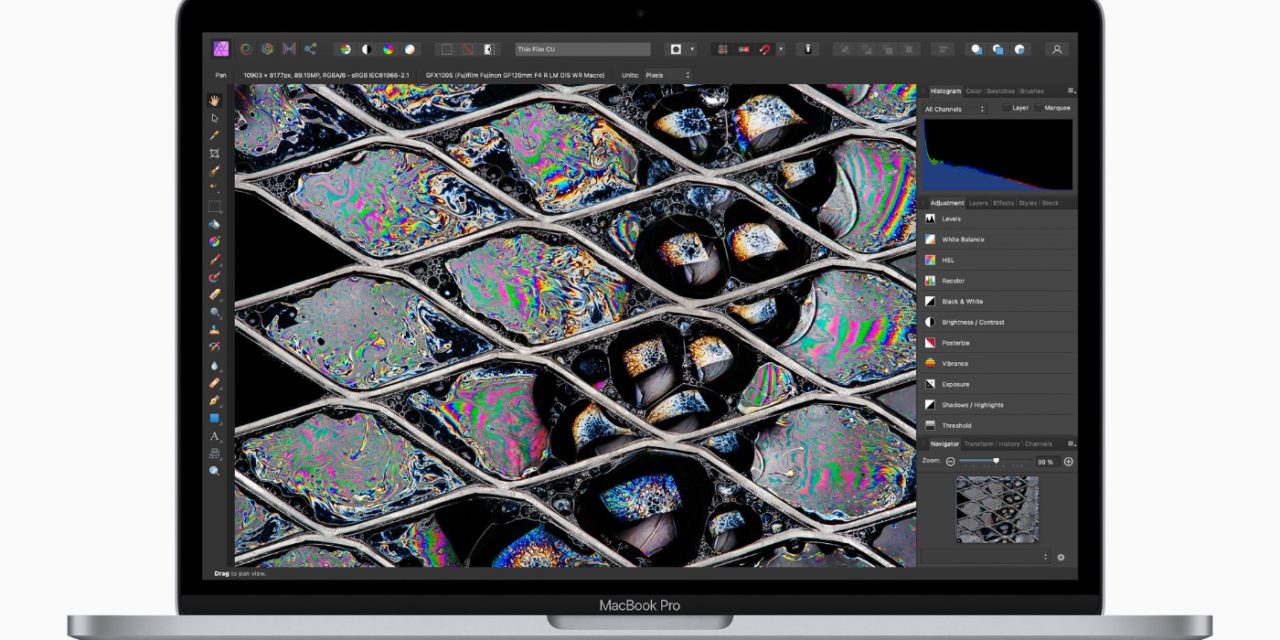Select the Hand (View) tool
Viewport: 1280px width, 640px height.
coord(214,101)
